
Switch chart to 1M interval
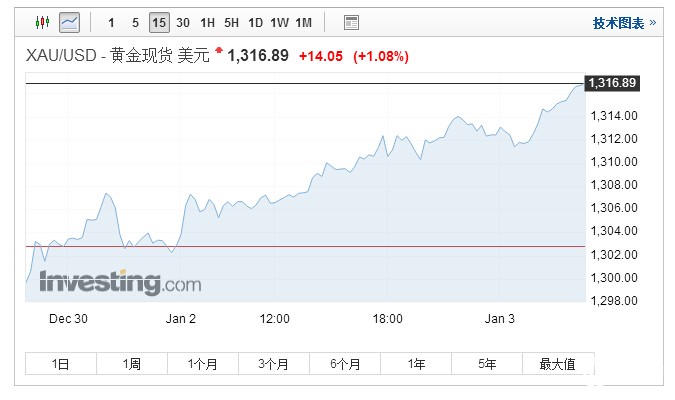click(x=304, y=22)
